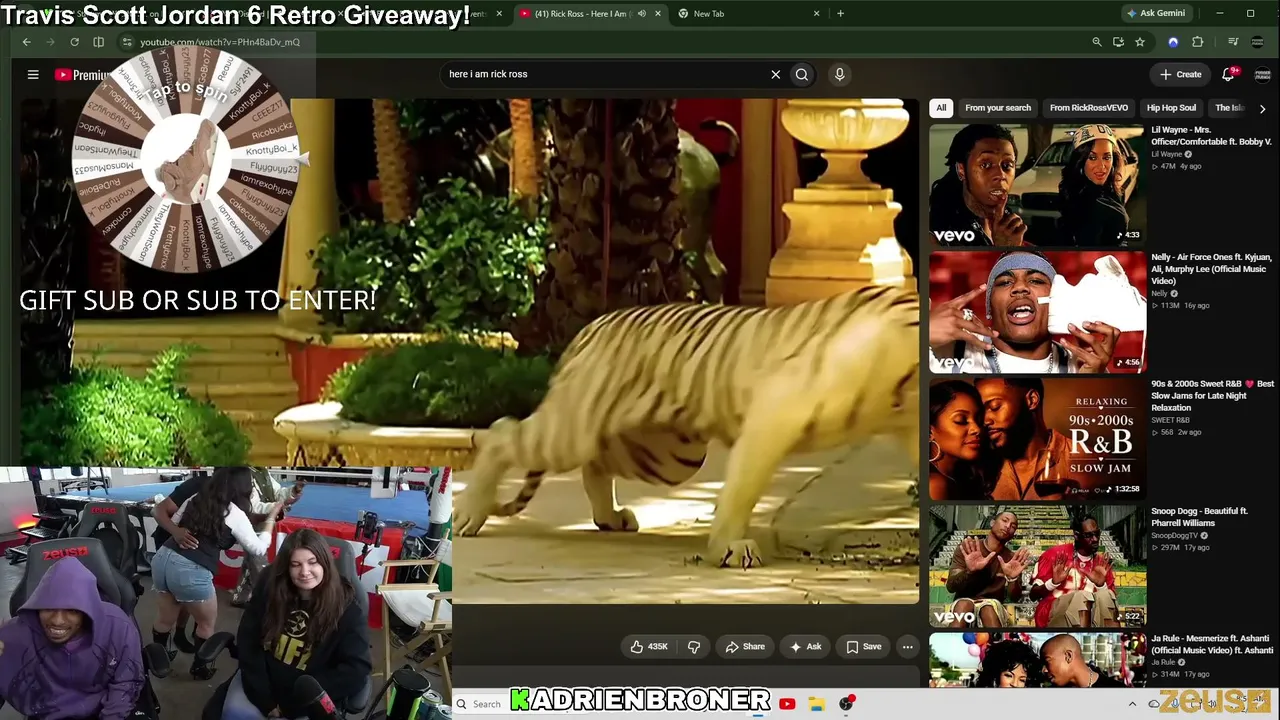Image resolution: width=1280 pixels, height=720 pixels.
Task: Open a new browser tab with plus
Action: coord(840,14)
